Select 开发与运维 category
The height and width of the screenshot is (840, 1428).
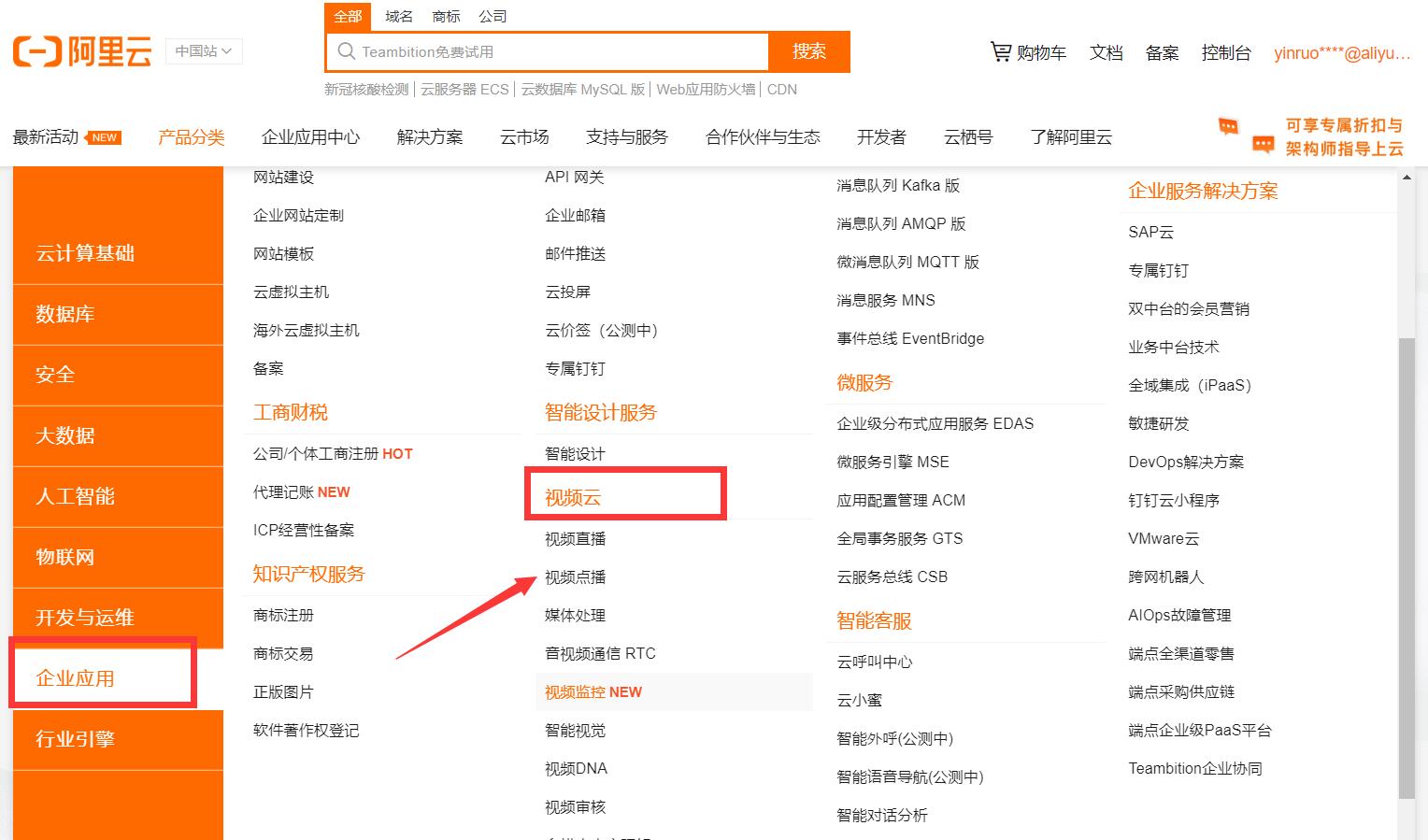tap(118, 618)
